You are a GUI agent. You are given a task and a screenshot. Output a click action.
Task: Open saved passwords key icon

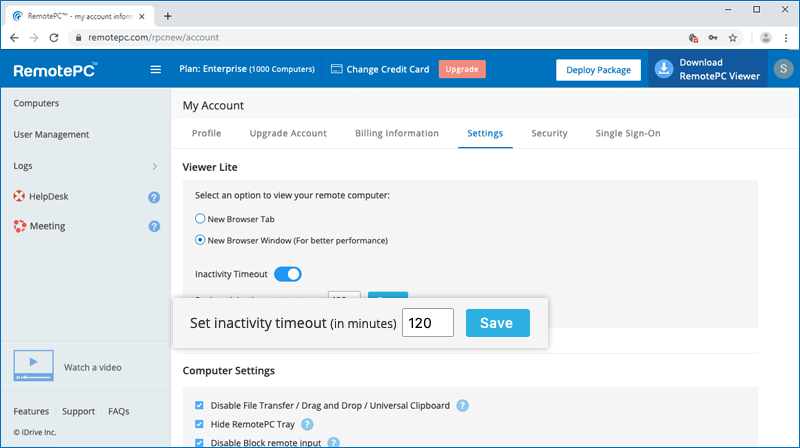tap(713, 38)
